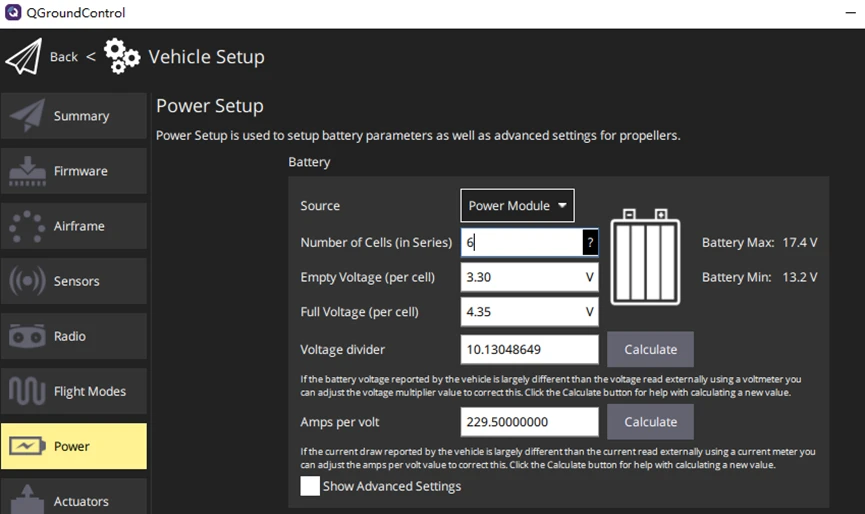Open the Actuators setup tab

[74, 498]
